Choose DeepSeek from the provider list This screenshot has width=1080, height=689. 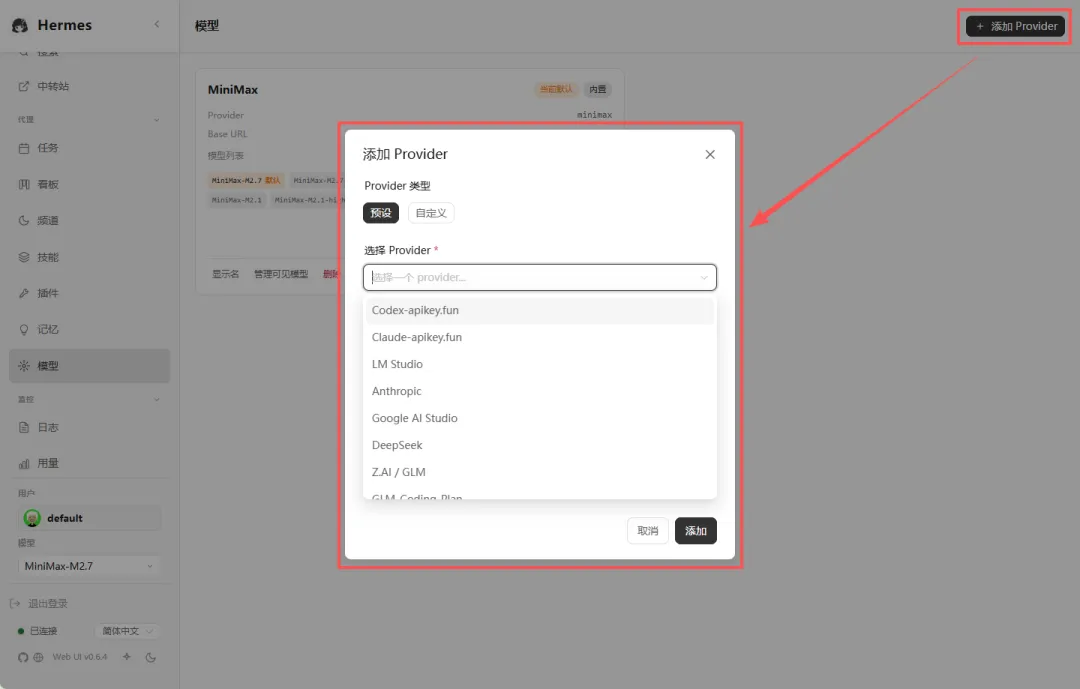[540, 445]
